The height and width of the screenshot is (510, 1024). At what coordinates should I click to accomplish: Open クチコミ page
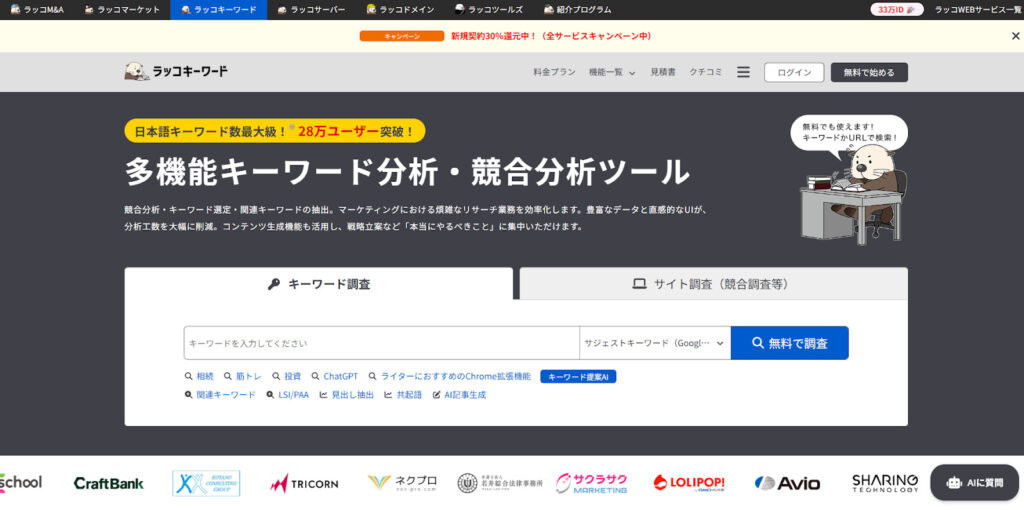706,72
